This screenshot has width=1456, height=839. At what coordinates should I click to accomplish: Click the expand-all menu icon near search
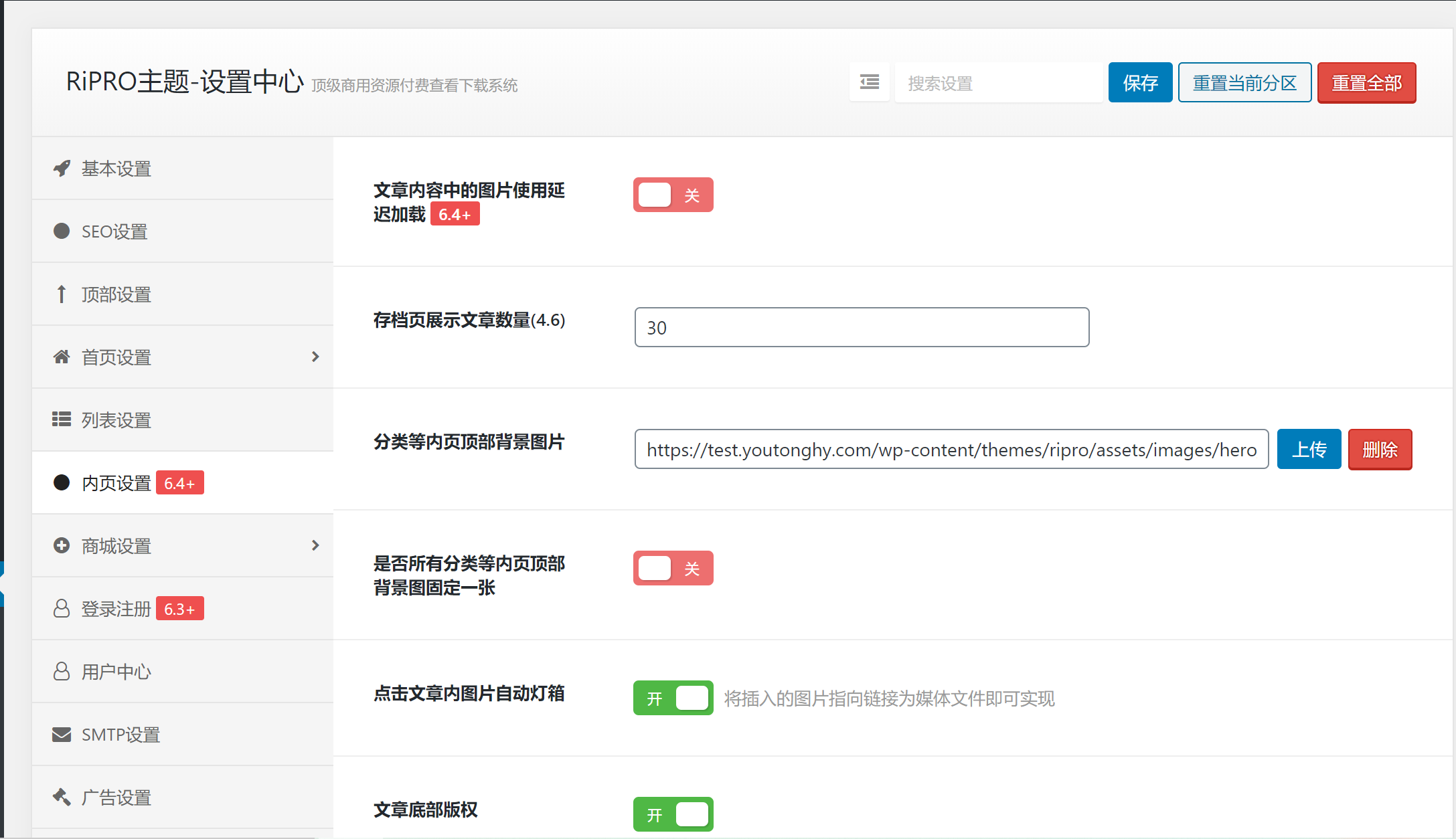pos(870,82)
